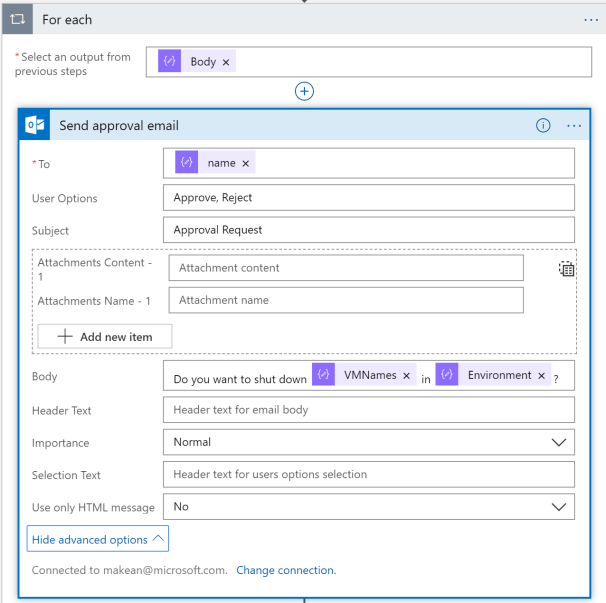Switch attachments to array input mode icon
Viewport: 606px width, 603px height.
566,269
